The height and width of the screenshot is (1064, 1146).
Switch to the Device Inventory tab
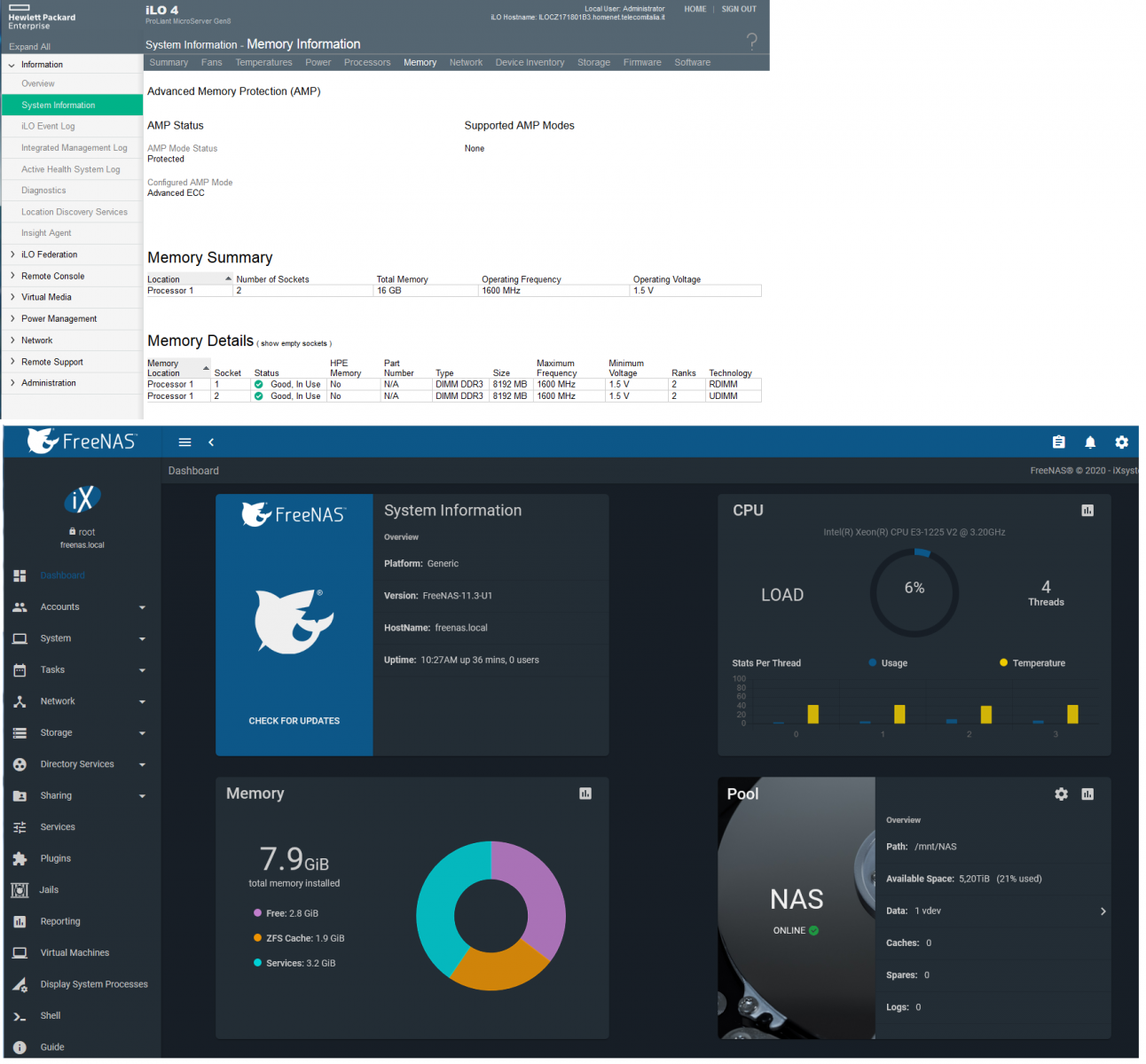click(530, 62)
